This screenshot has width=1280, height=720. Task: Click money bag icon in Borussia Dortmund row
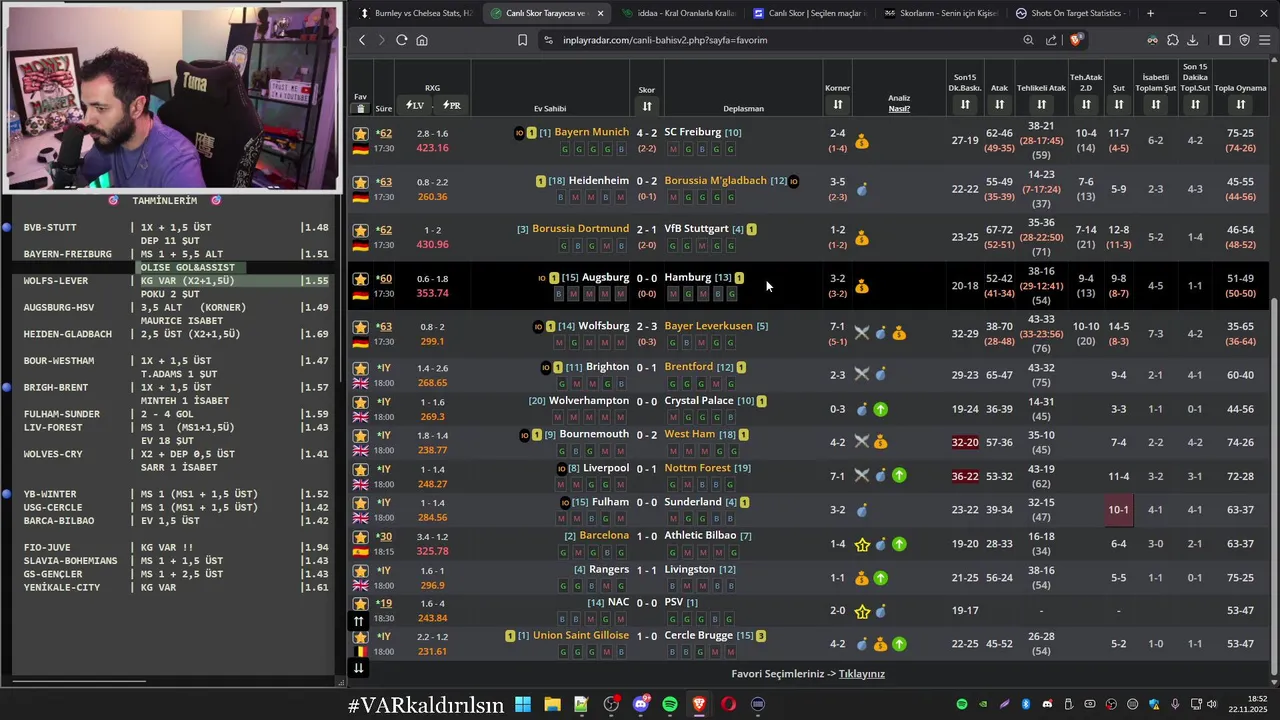[862, 238]
